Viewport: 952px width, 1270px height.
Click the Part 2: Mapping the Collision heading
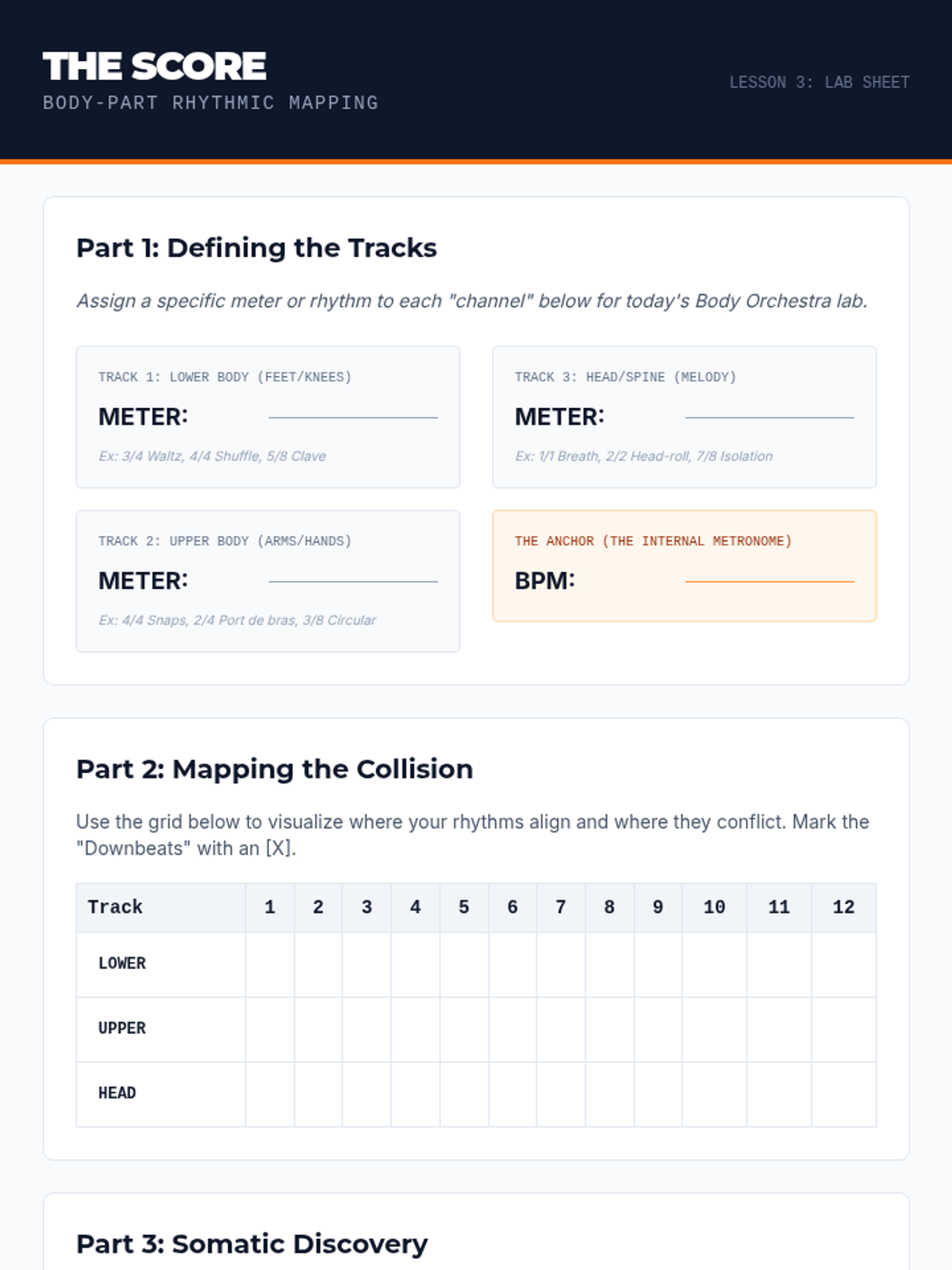coord(274,769)
